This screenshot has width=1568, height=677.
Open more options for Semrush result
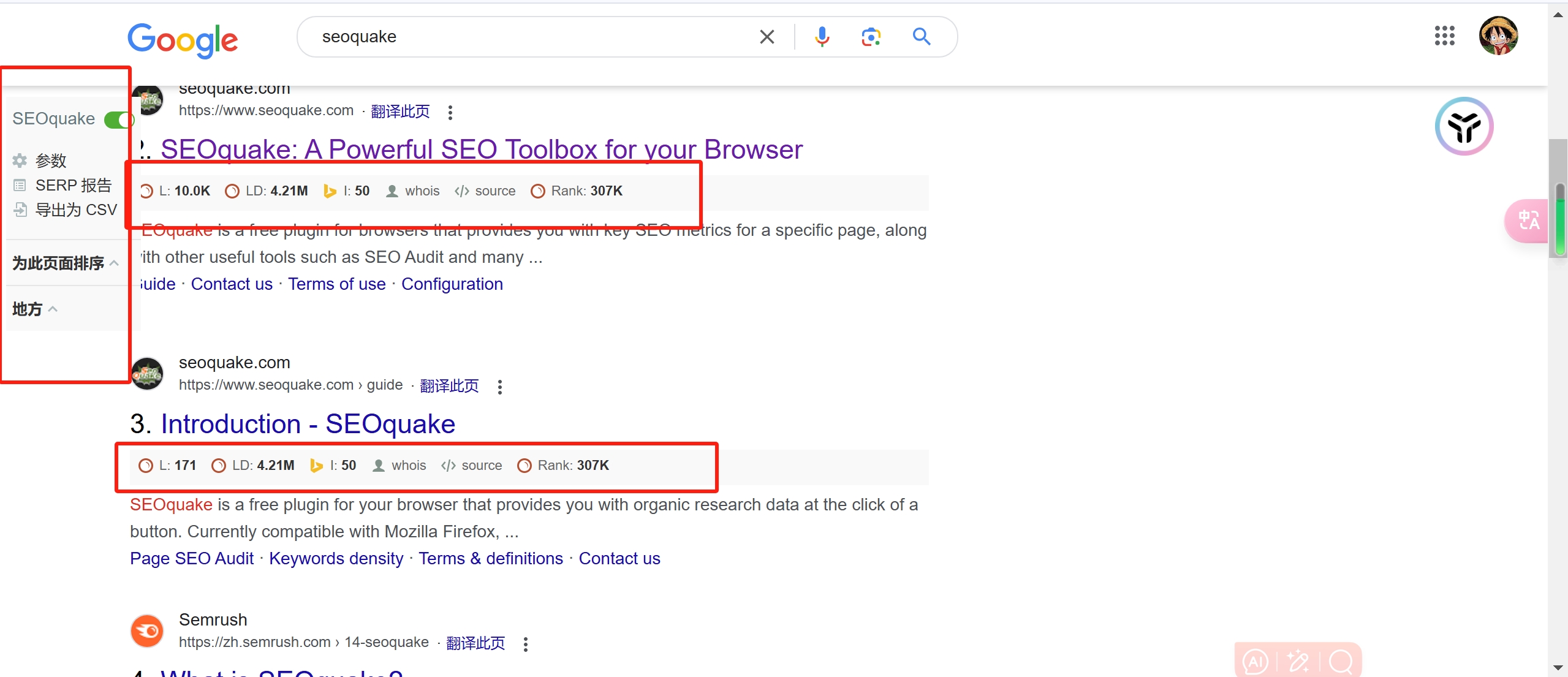pos(526,644)
